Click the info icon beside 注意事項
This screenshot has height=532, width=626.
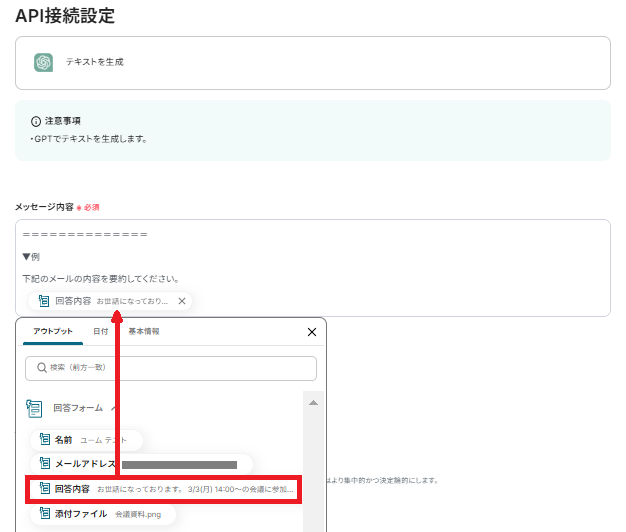36,121
